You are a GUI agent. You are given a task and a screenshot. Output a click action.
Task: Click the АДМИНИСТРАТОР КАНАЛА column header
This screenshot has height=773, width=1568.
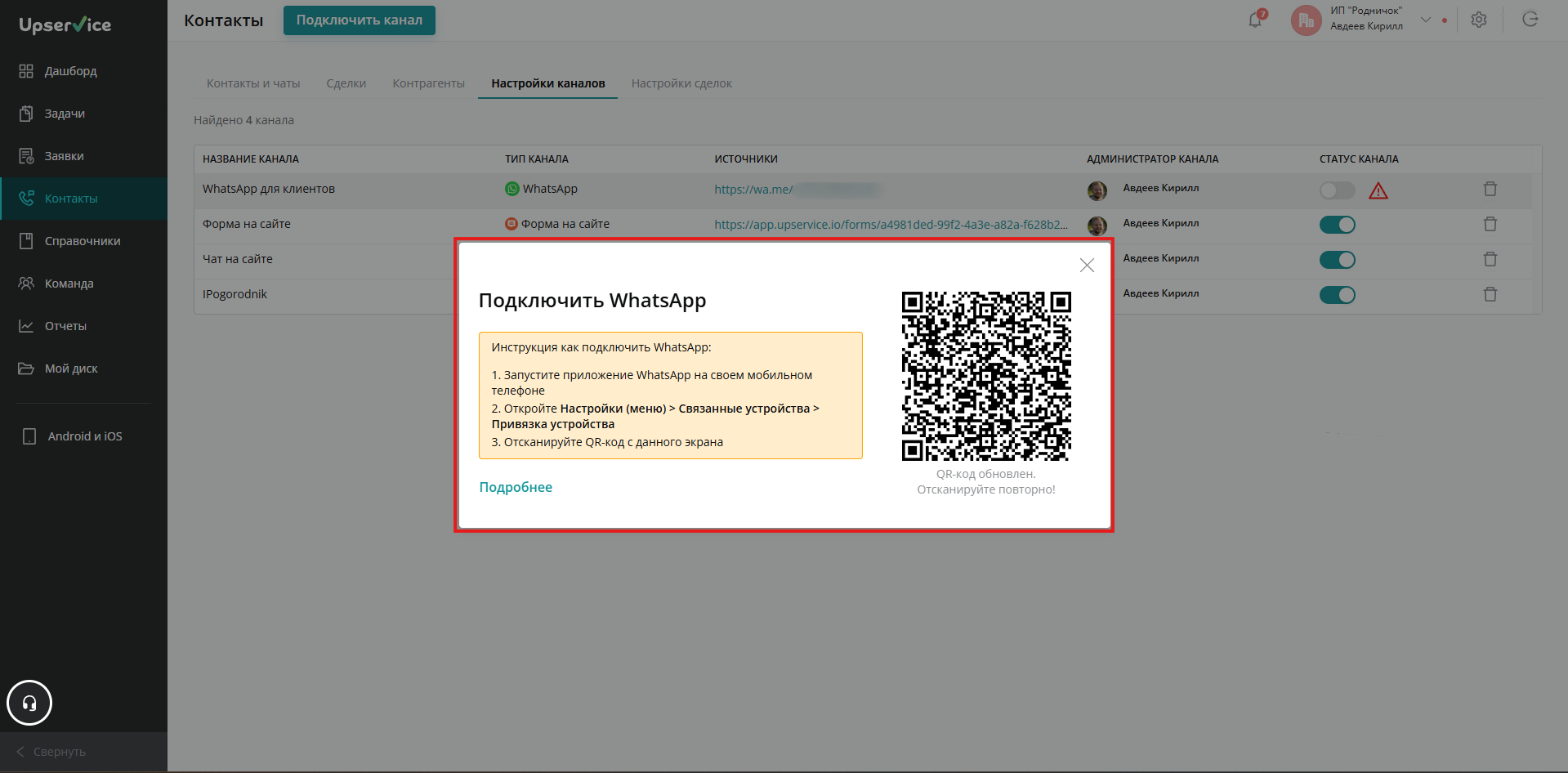coord(1153,159)
